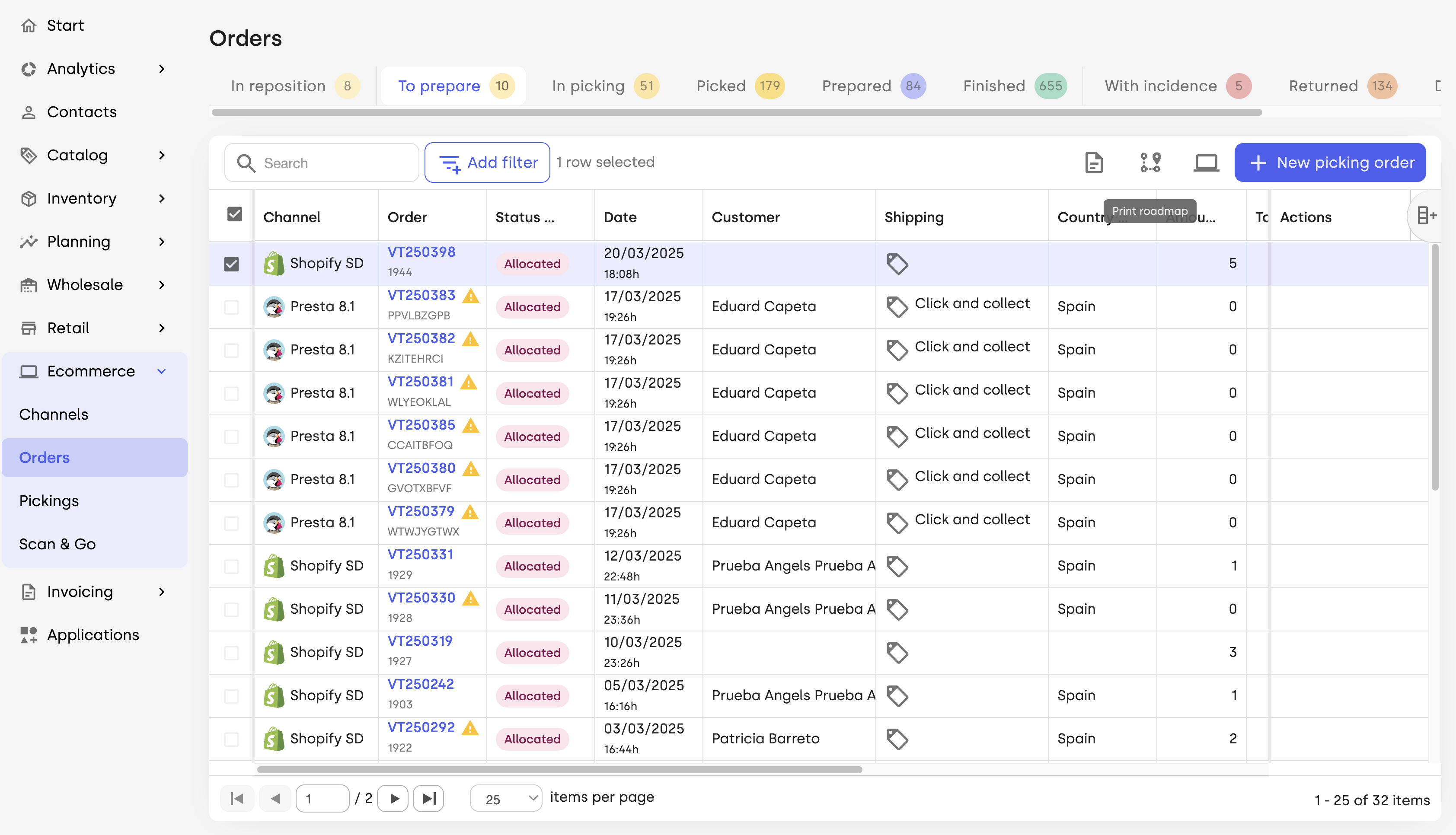Click the tabs horizontal scrollbar
This screenshot has width=1456, height=835.
[x=736, y=112]
